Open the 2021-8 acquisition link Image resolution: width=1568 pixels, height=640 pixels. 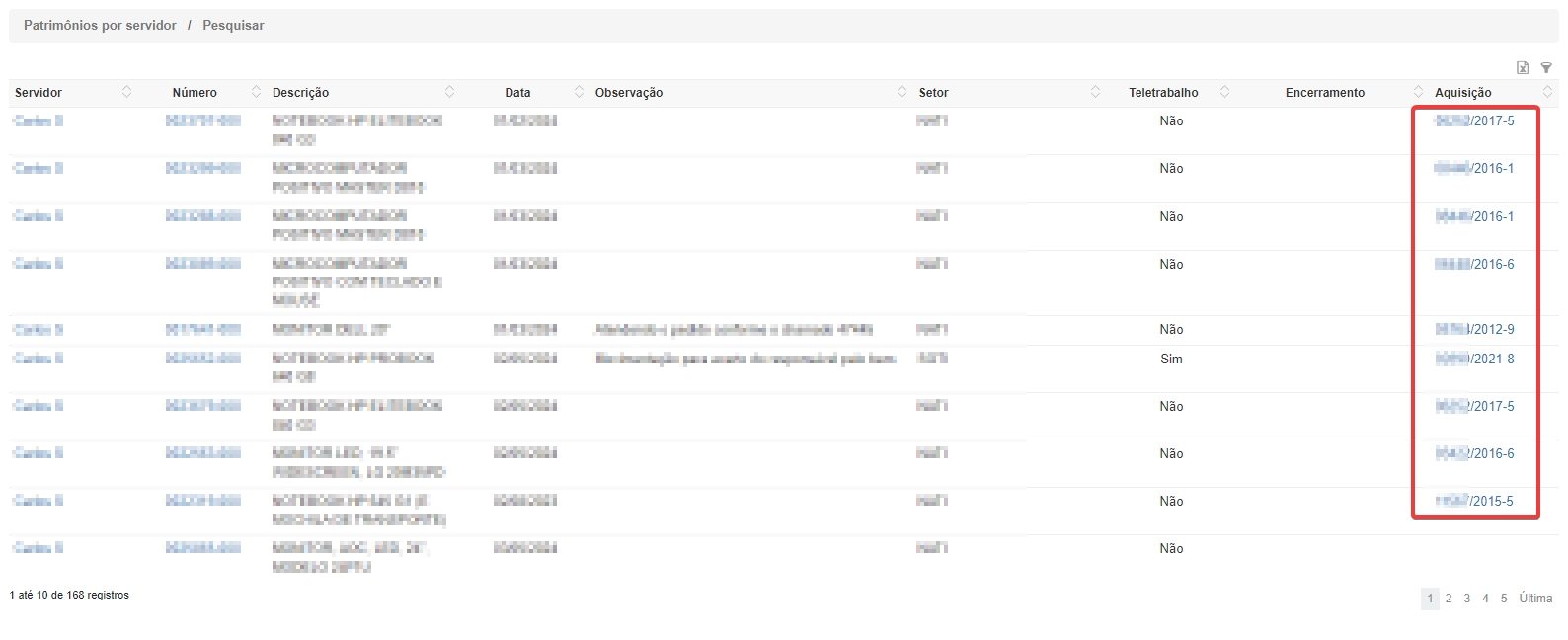click(x=1474, y=360)
